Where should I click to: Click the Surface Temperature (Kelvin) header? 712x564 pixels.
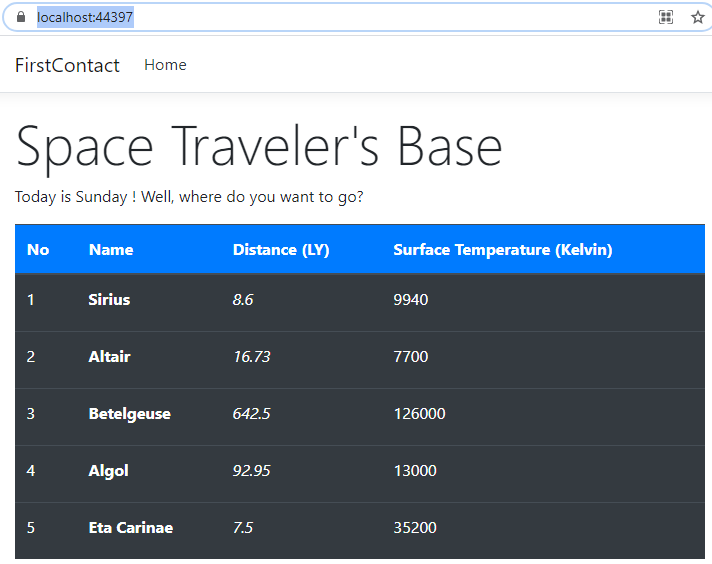[x=502, y=250]
